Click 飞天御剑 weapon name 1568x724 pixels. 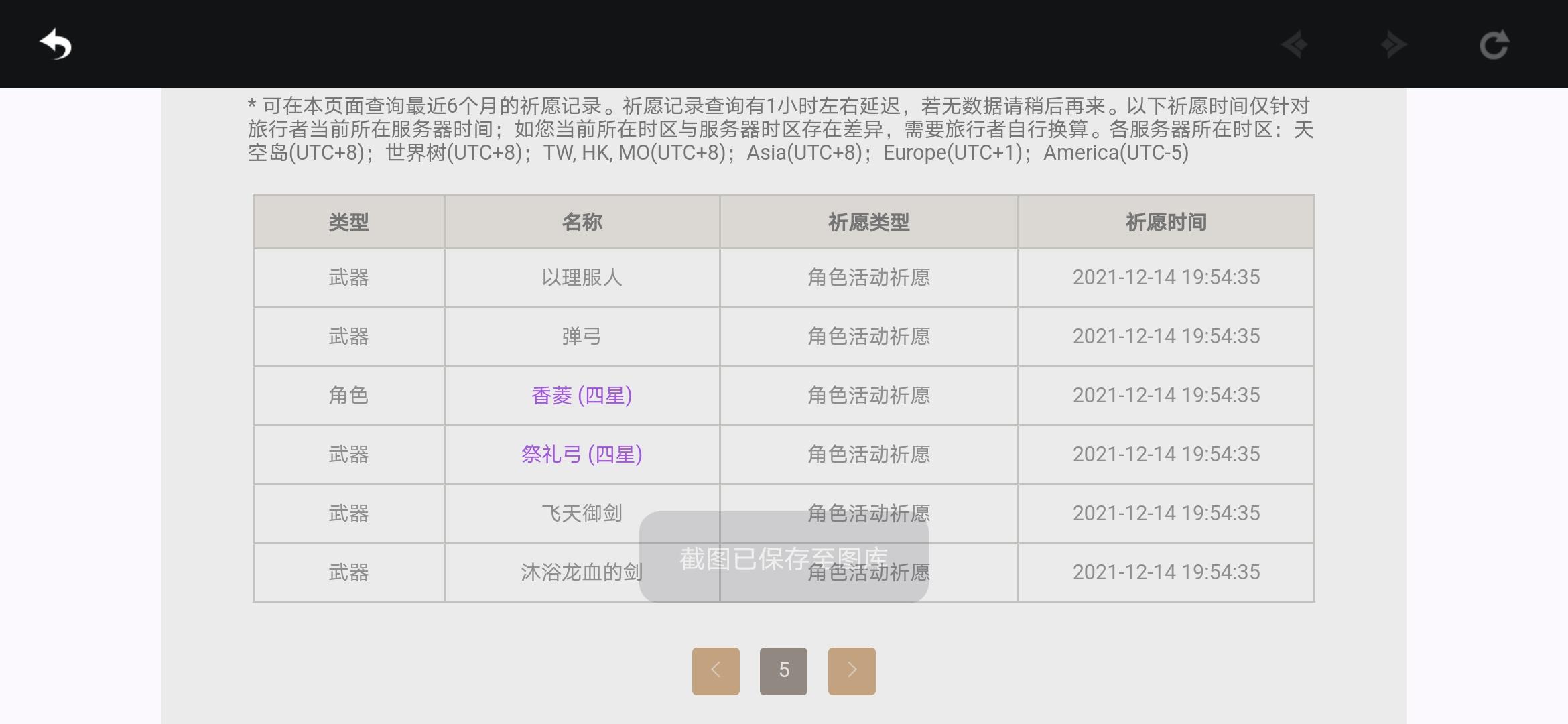(x=582, y=514)
